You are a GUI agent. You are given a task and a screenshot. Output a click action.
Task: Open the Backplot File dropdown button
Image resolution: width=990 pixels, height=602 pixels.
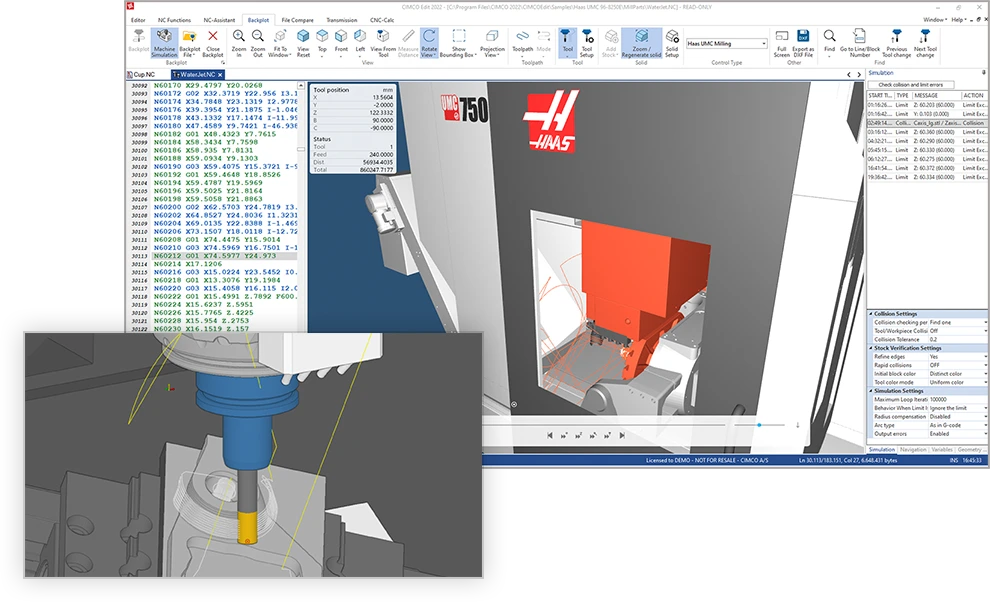[x=189, y=42]
